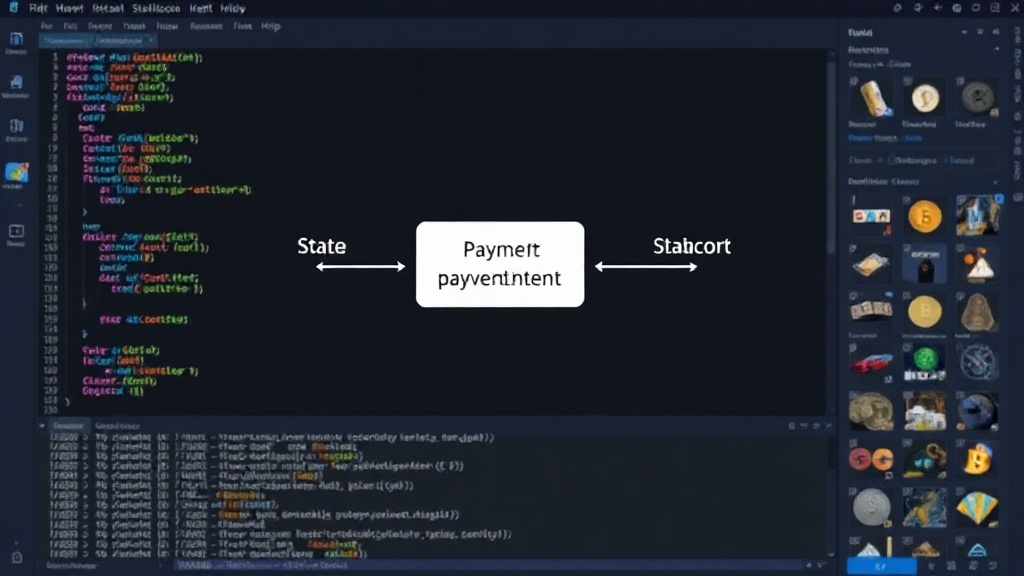1024x576 pixels.
Task: Click the blue link text under top thumbnails
Action: pos(885,138)
